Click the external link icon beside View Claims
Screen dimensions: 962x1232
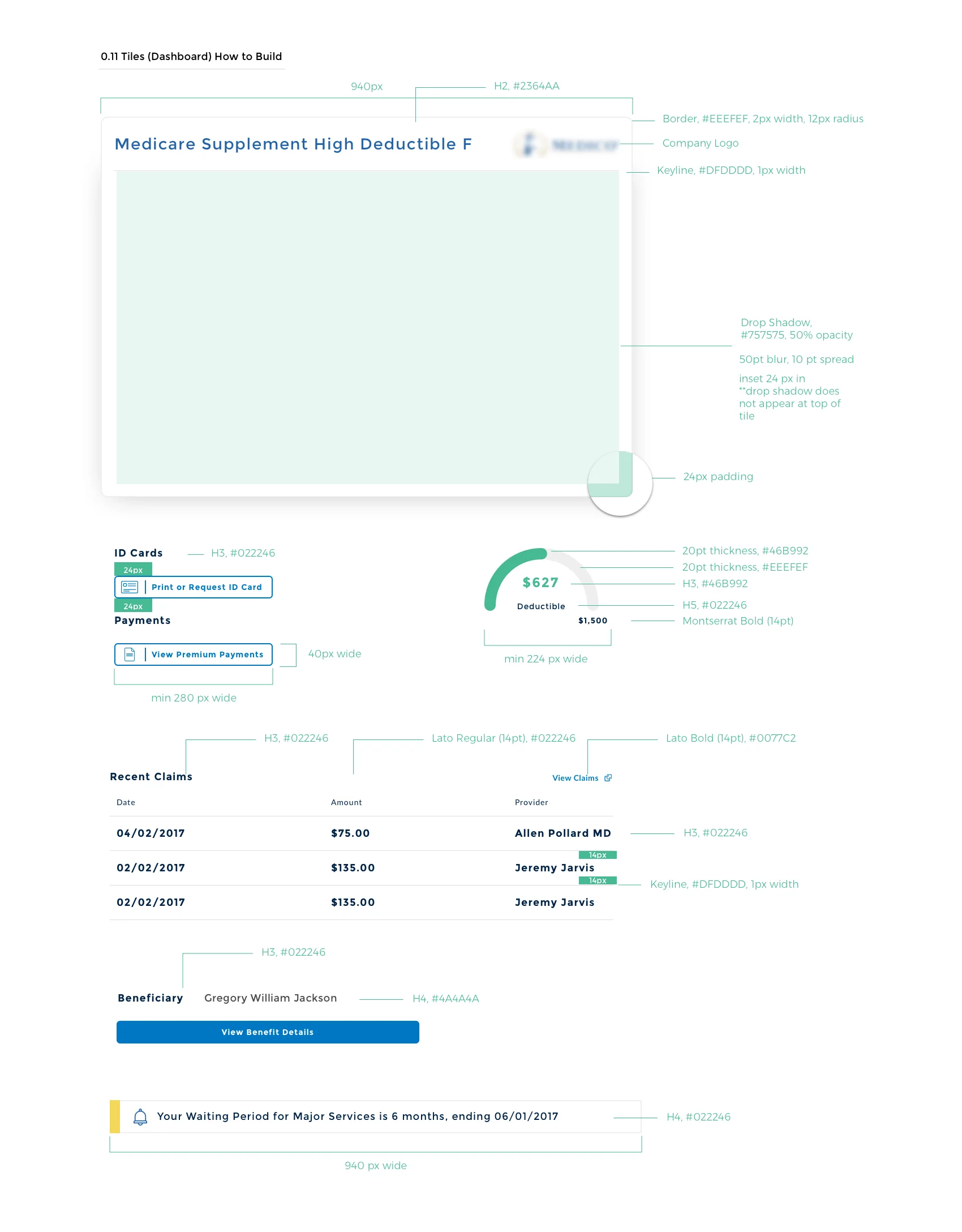608,778
